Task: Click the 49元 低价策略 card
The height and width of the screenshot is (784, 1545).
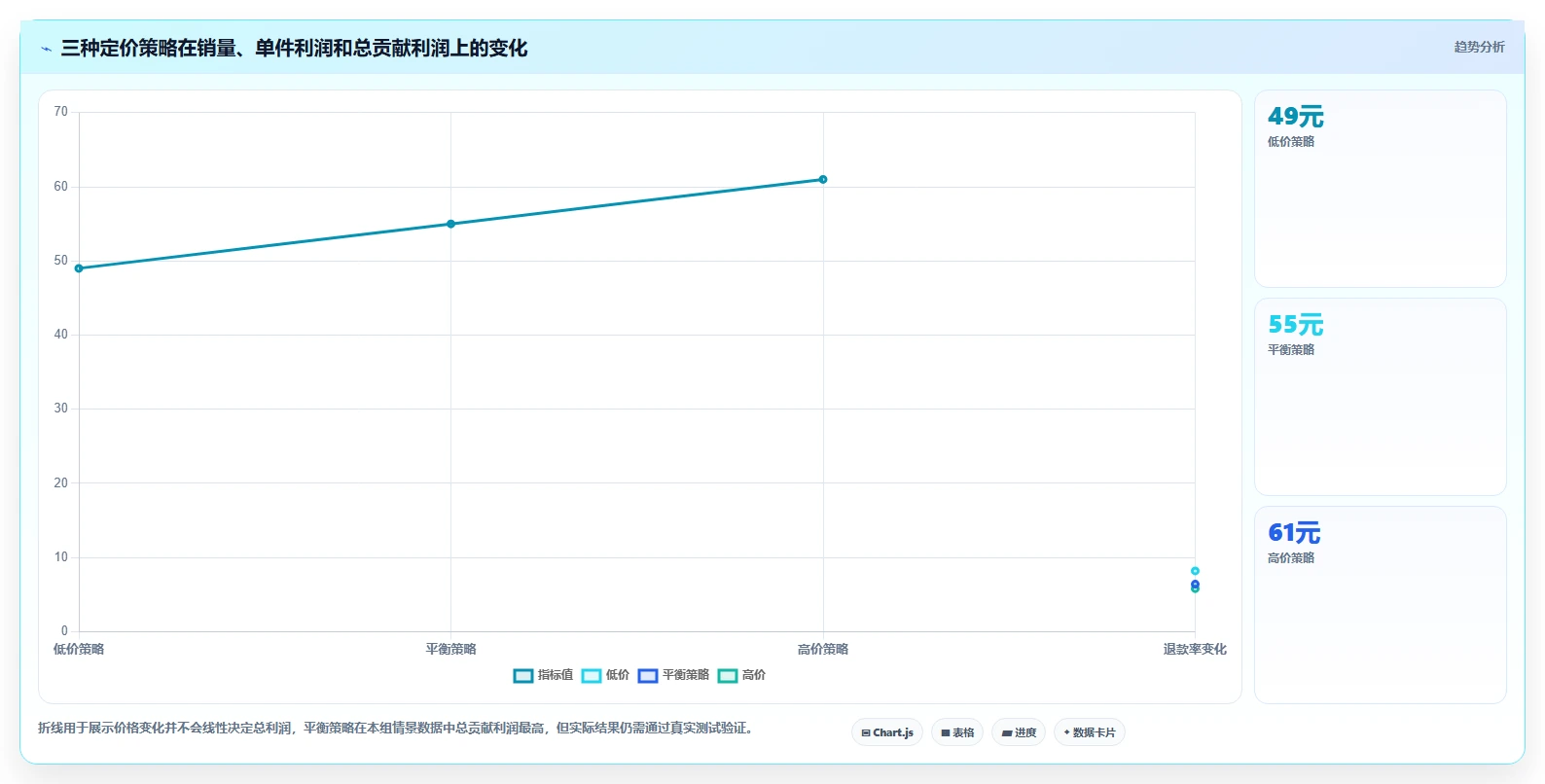Action: (x=1381, y=189)
